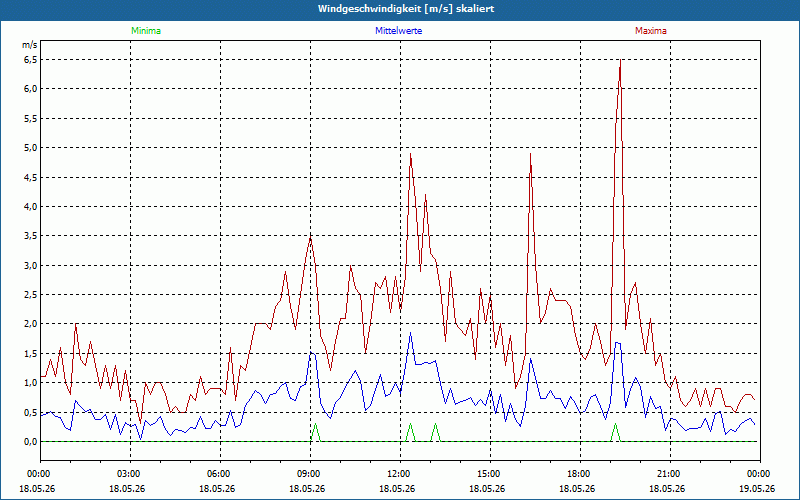
Task: Click the 19.05.26 date label
Action: [758, 488]
